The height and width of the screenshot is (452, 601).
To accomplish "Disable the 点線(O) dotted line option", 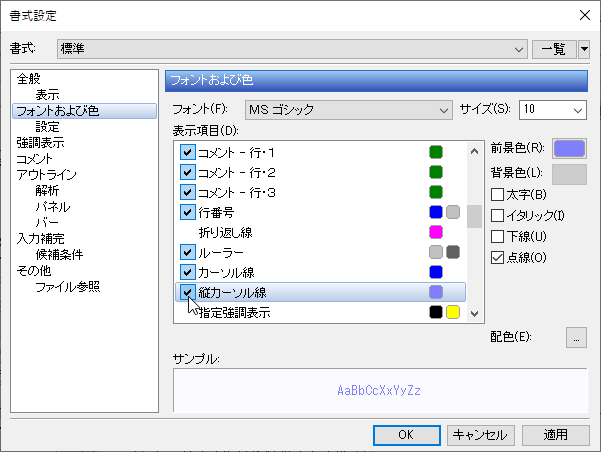I will (x=497, y=257).
